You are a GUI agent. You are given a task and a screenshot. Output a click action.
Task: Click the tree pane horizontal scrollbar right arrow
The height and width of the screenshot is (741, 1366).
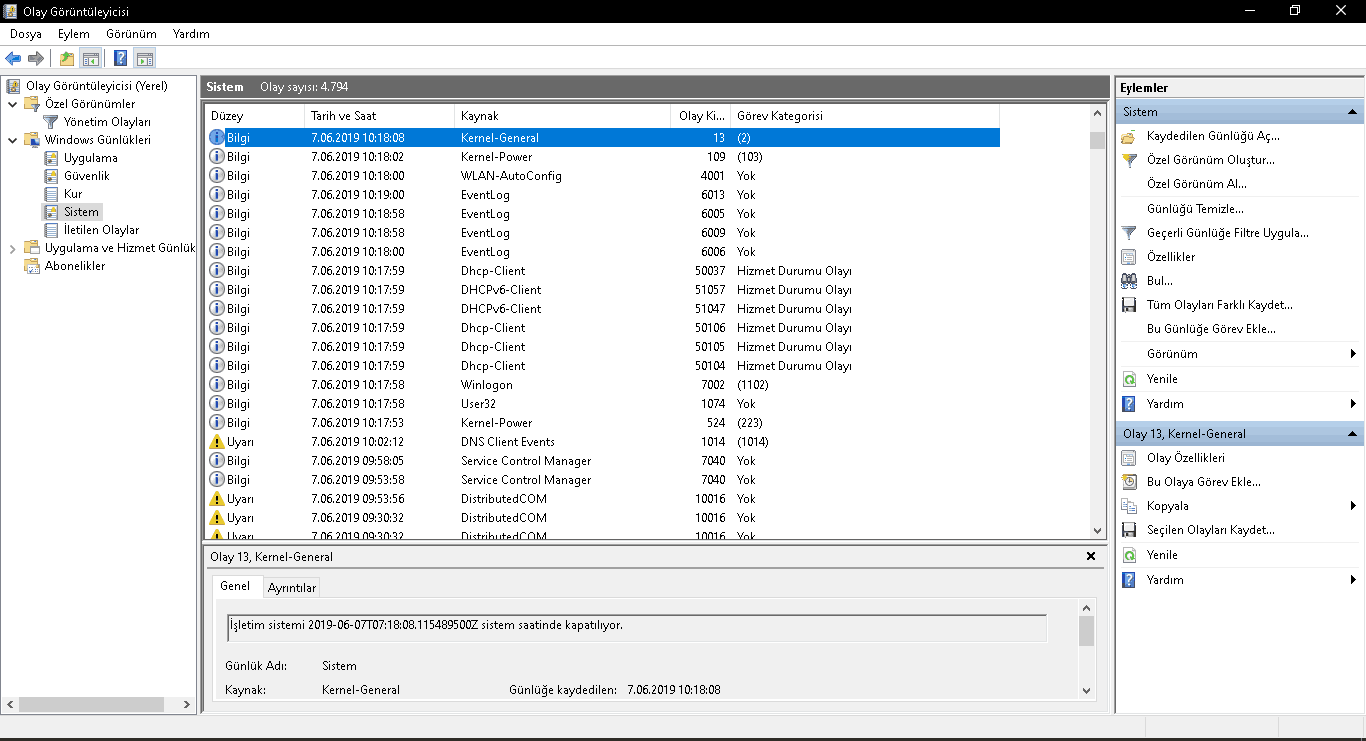click(x=186, y=705)
